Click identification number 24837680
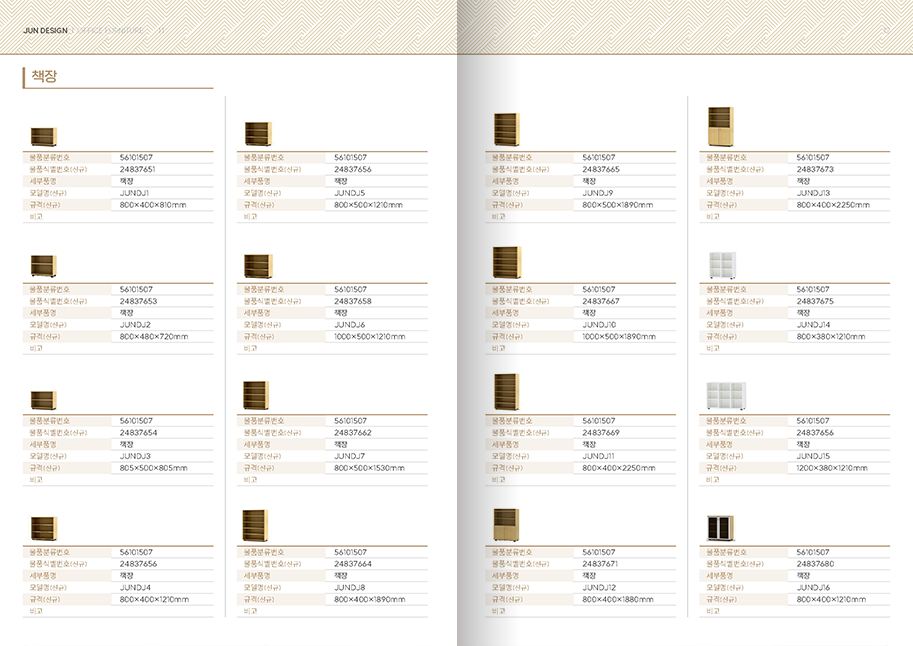 pos(815,564)
